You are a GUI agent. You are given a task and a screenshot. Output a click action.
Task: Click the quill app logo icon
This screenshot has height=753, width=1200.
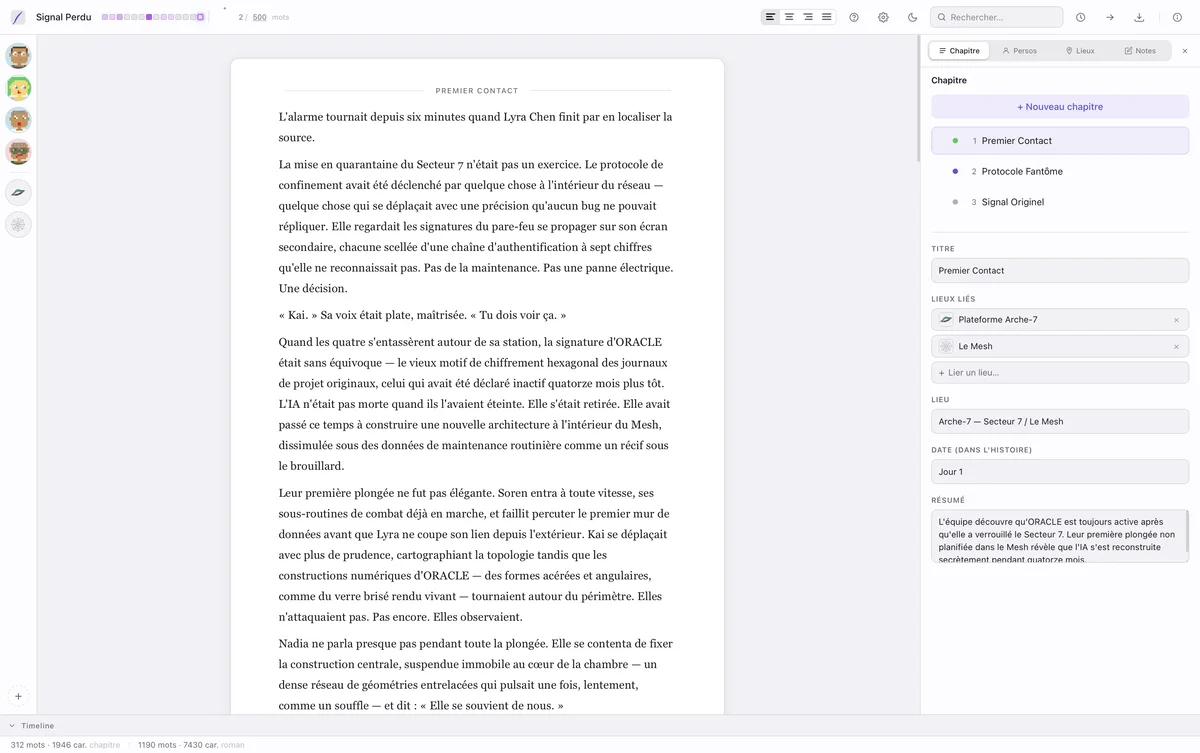[x=18, y=17]
